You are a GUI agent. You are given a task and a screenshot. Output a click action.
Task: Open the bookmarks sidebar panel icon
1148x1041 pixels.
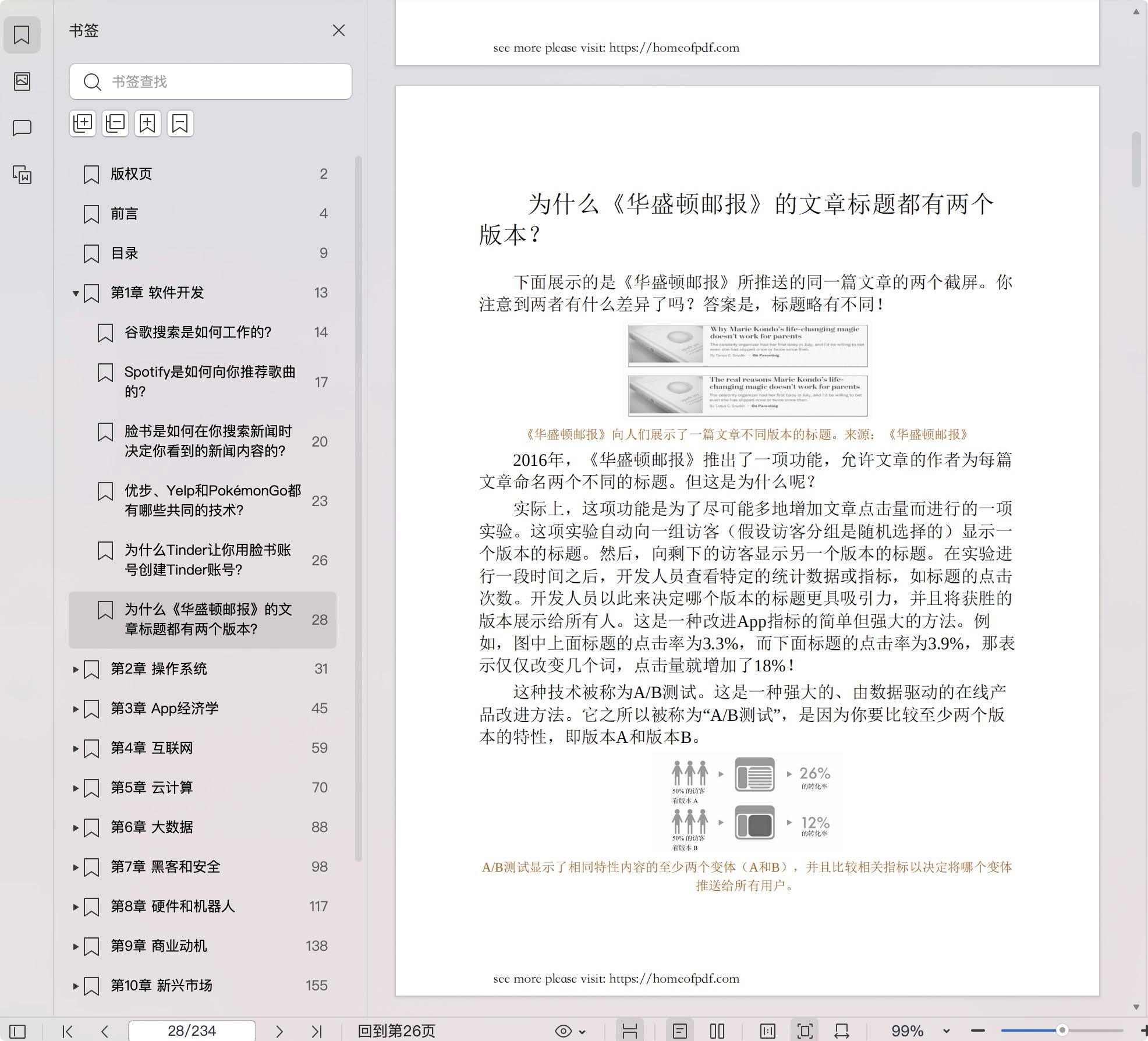pyautogui.click(x=22, y=34)
